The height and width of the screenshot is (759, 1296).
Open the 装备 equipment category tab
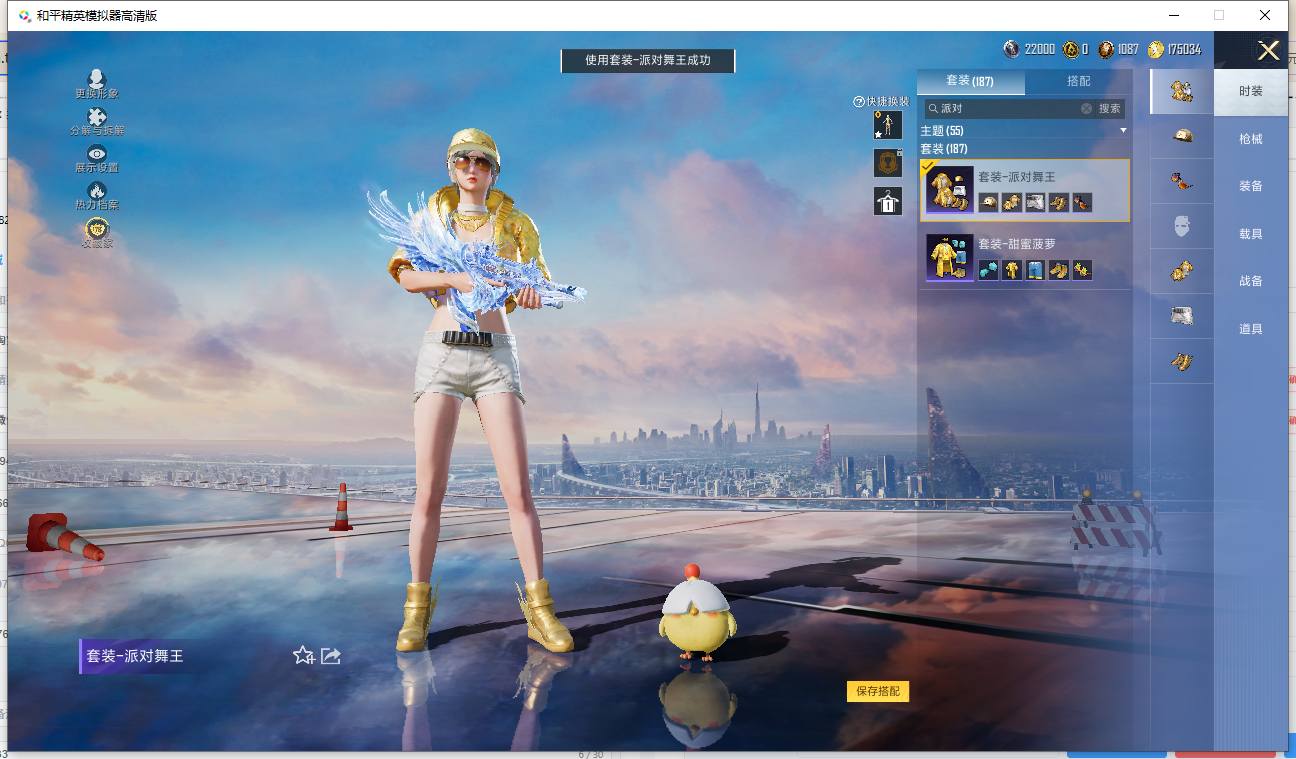pos(1251,186)
